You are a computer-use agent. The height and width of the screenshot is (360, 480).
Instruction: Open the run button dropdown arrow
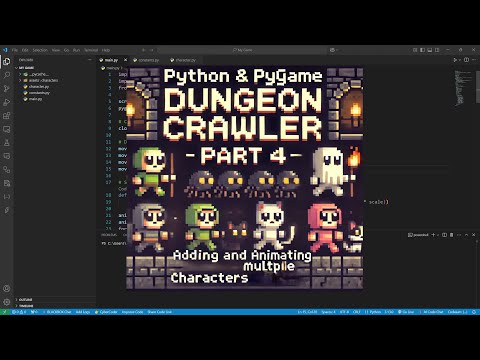pyautogui.click(x=460, y=60)
